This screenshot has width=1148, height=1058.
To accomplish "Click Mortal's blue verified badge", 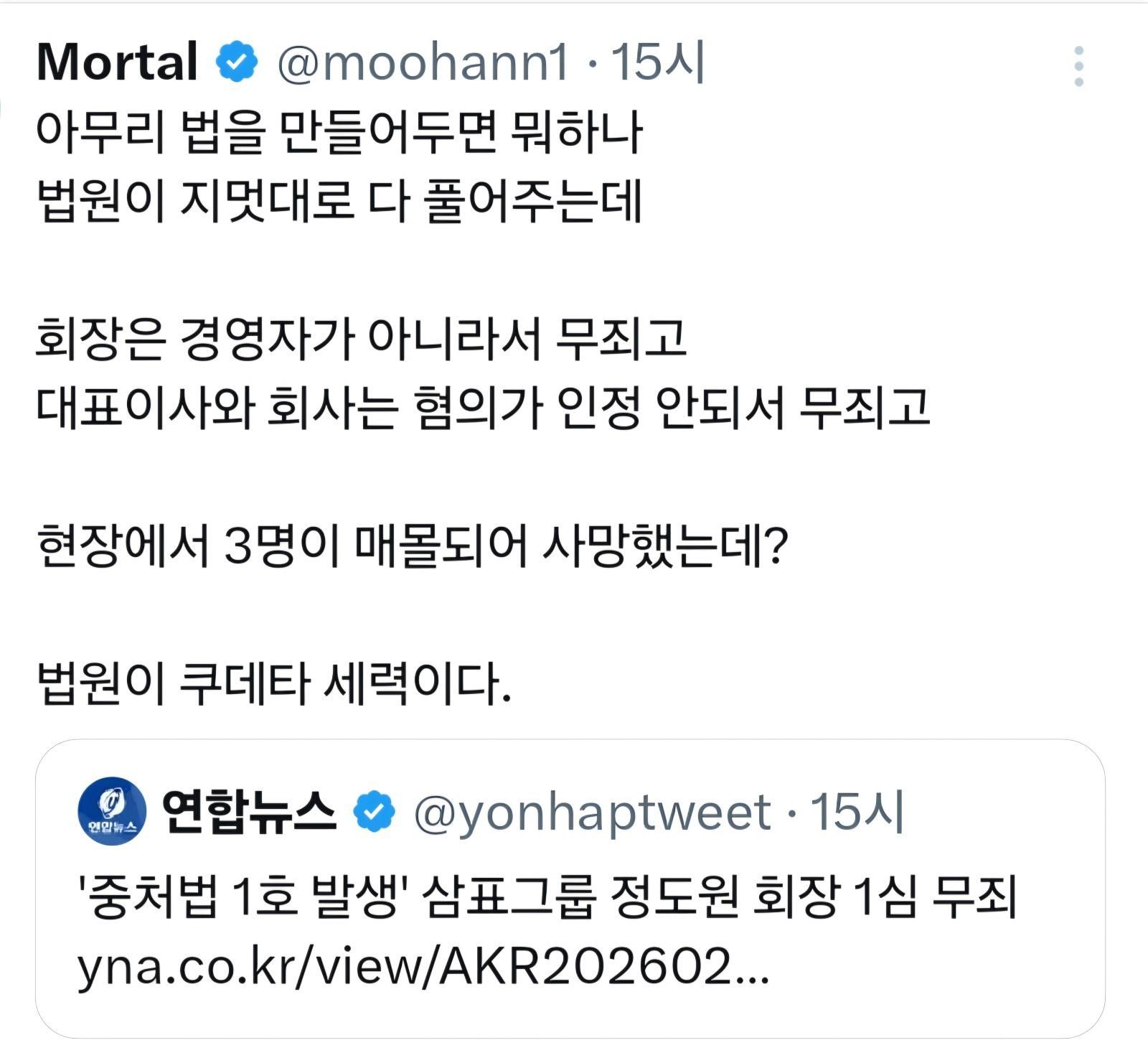I will tap(237, 62).
